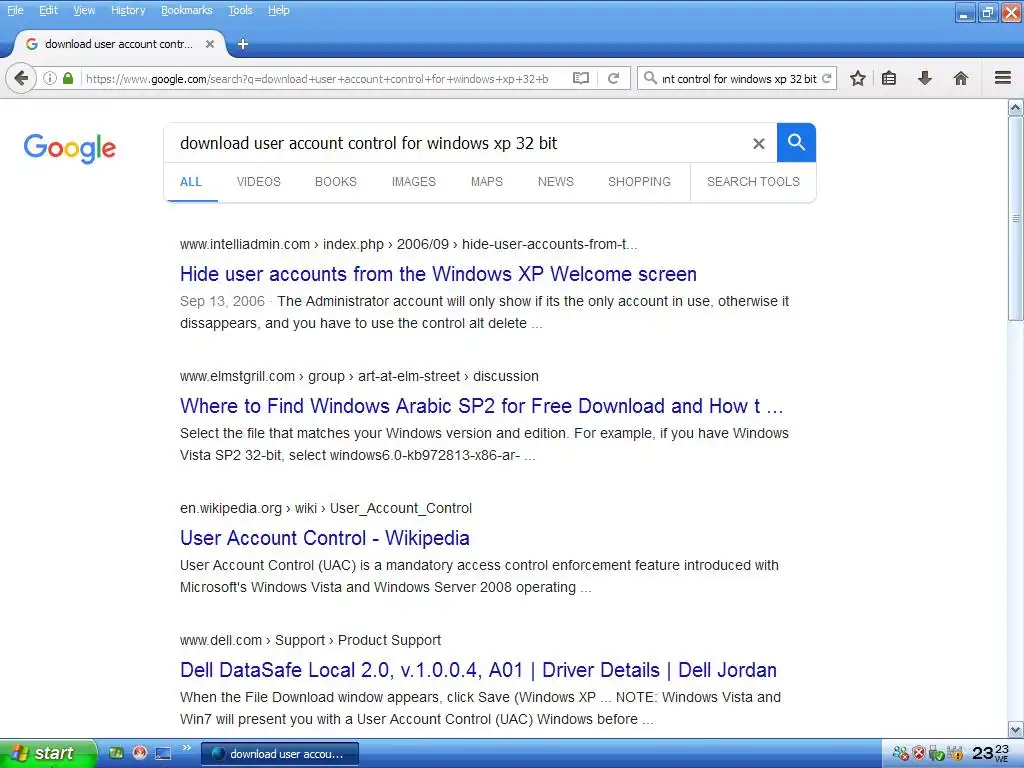Open the Downloads arrow icon
1024x768 pixels.
tap(925, 78)
